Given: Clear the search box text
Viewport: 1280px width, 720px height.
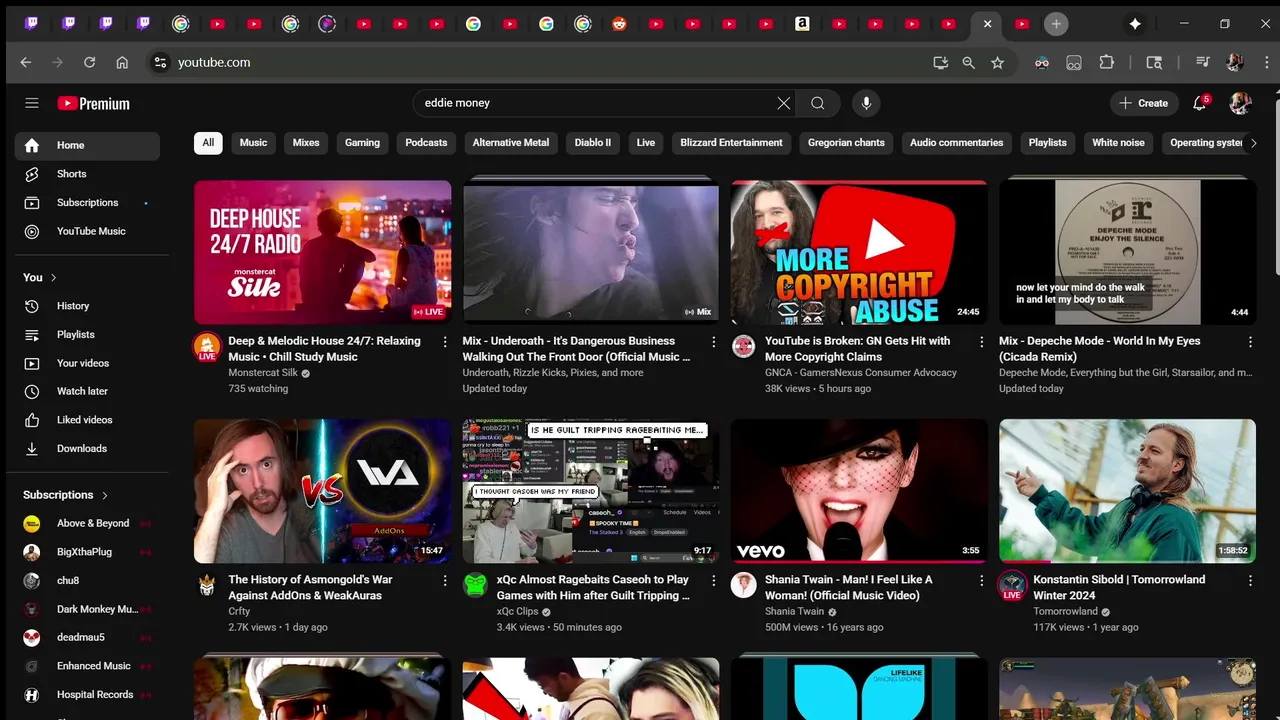Looking at the screenshot, I should click(784, 103).
